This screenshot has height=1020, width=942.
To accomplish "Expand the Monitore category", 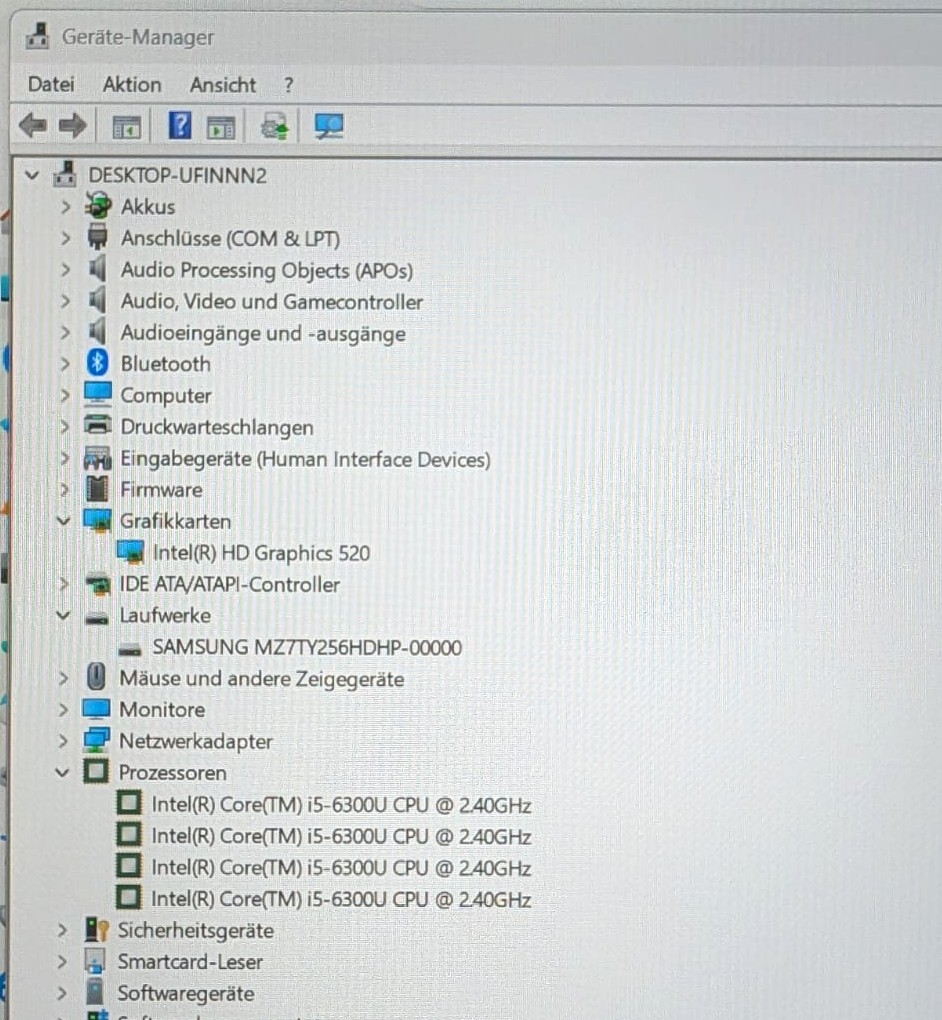I will tap(63, 709).
